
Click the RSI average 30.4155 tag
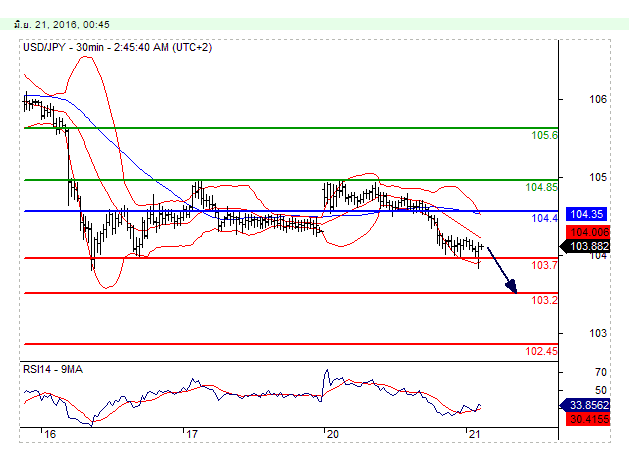pos(588,419)
